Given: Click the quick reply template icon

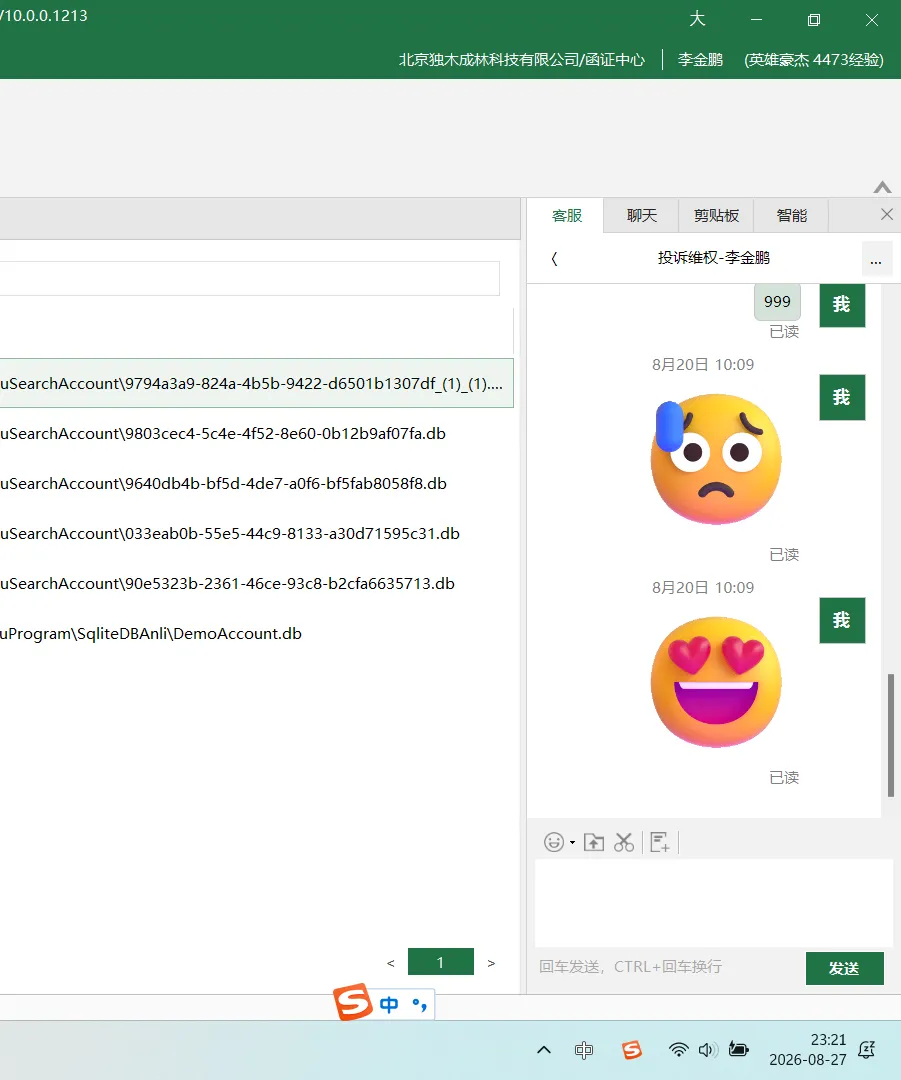Looking at the screenshot, I should point(660,842).
